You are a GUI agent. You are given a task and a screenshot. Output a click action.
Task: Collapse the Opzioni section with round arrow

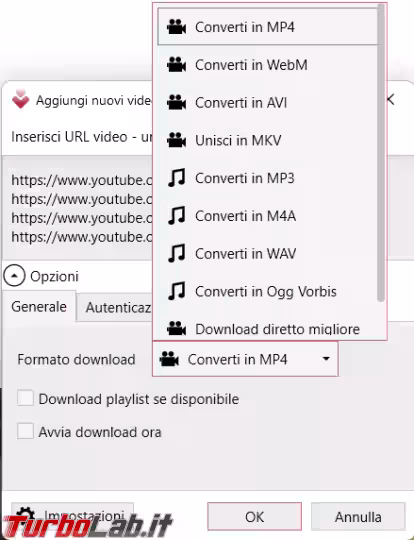coord(14,276)
